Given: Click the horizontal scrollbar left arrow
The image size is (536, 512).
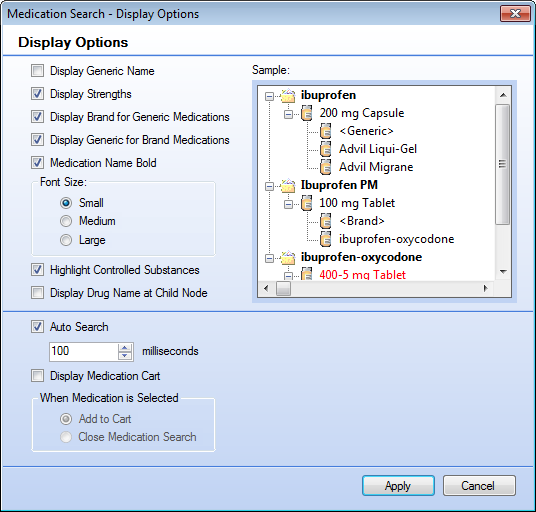Looking at the screenshot, I should (x=266, y=288).
